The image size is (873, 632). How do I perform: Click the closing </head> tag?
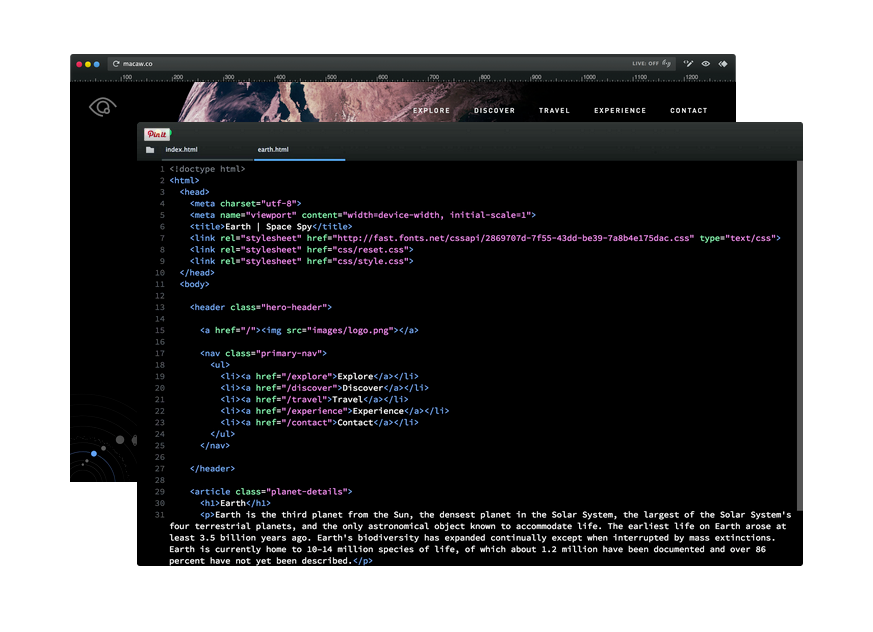(x=197, y=273)
